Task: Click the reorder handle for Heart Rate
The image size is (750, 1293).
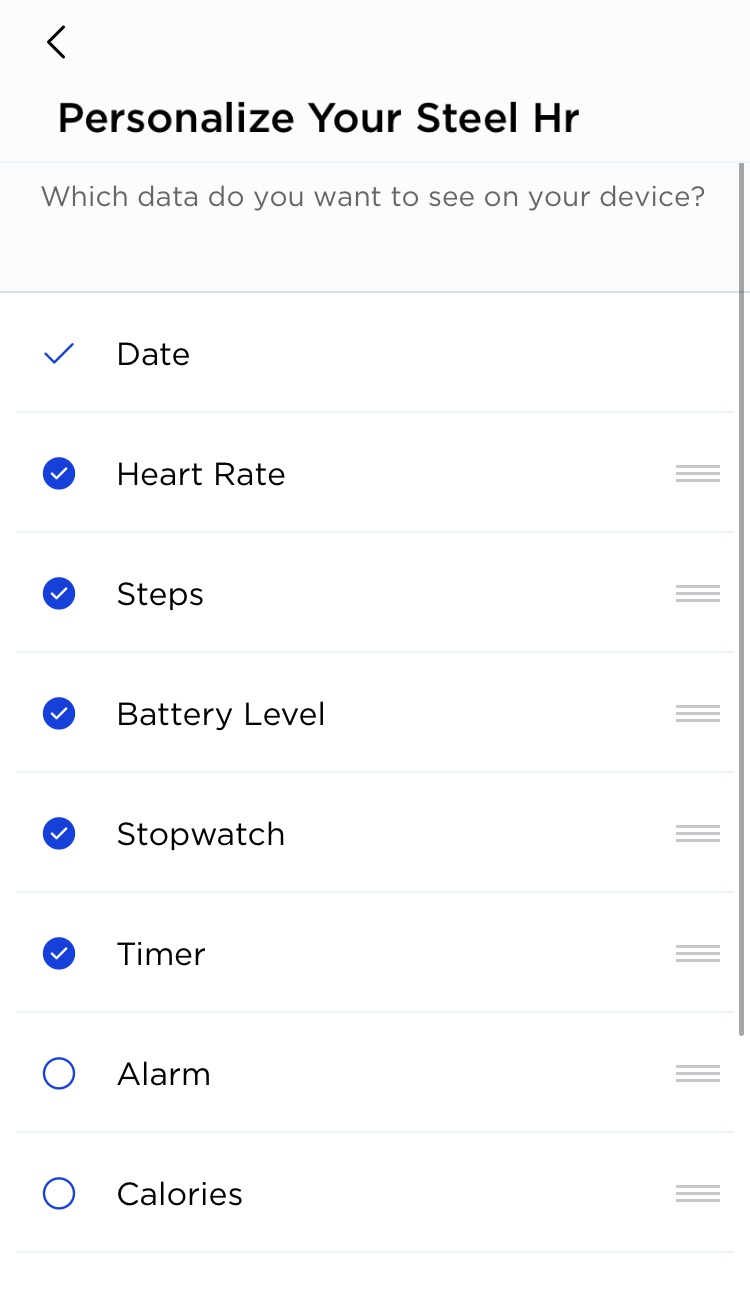Action: click(x=697, y=474)
